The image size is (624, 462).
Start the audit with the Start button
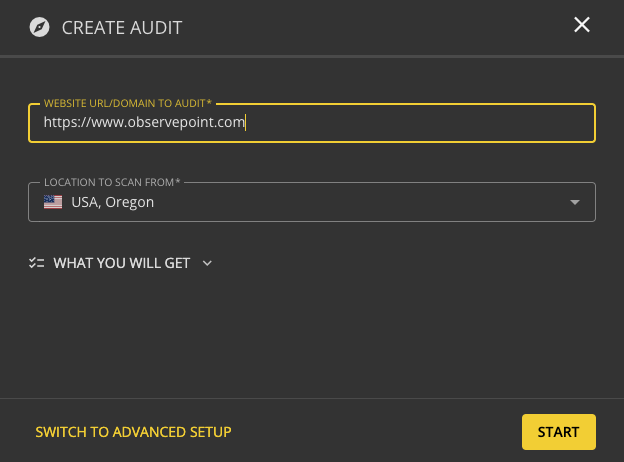tap(559, 432)
